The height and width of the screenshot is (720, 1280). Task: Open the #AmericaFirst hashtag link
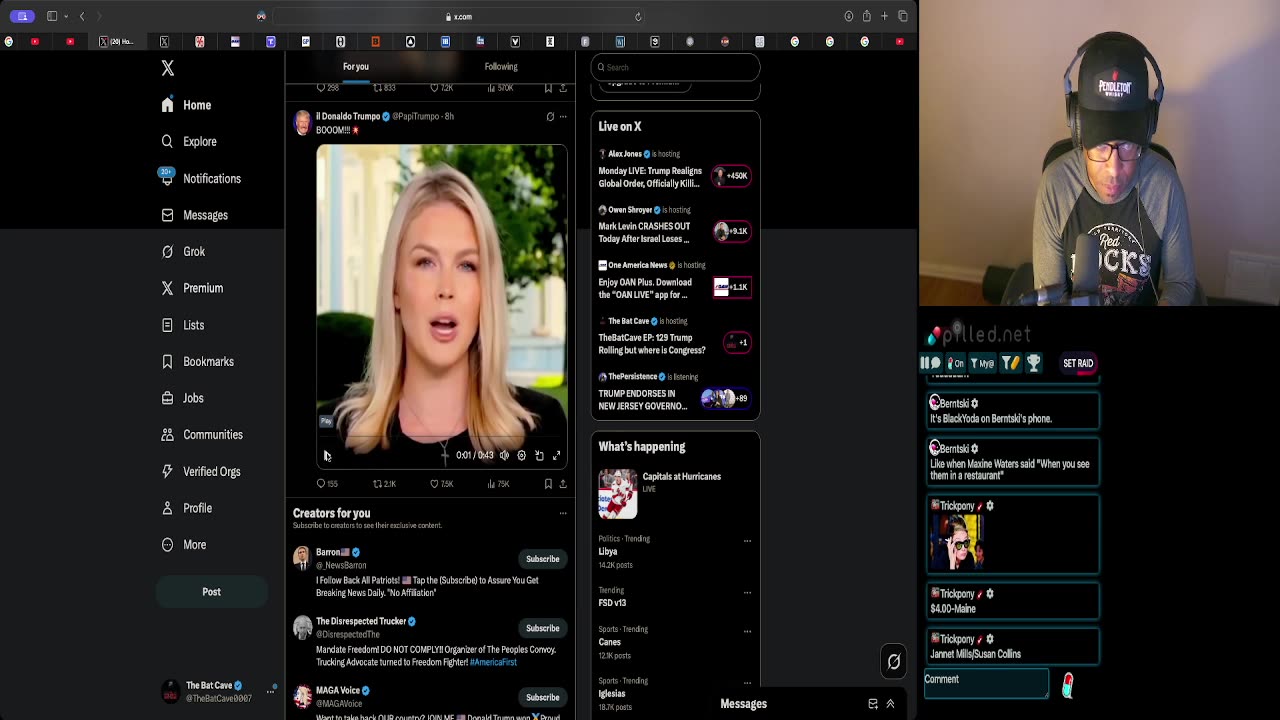[493, 662]
